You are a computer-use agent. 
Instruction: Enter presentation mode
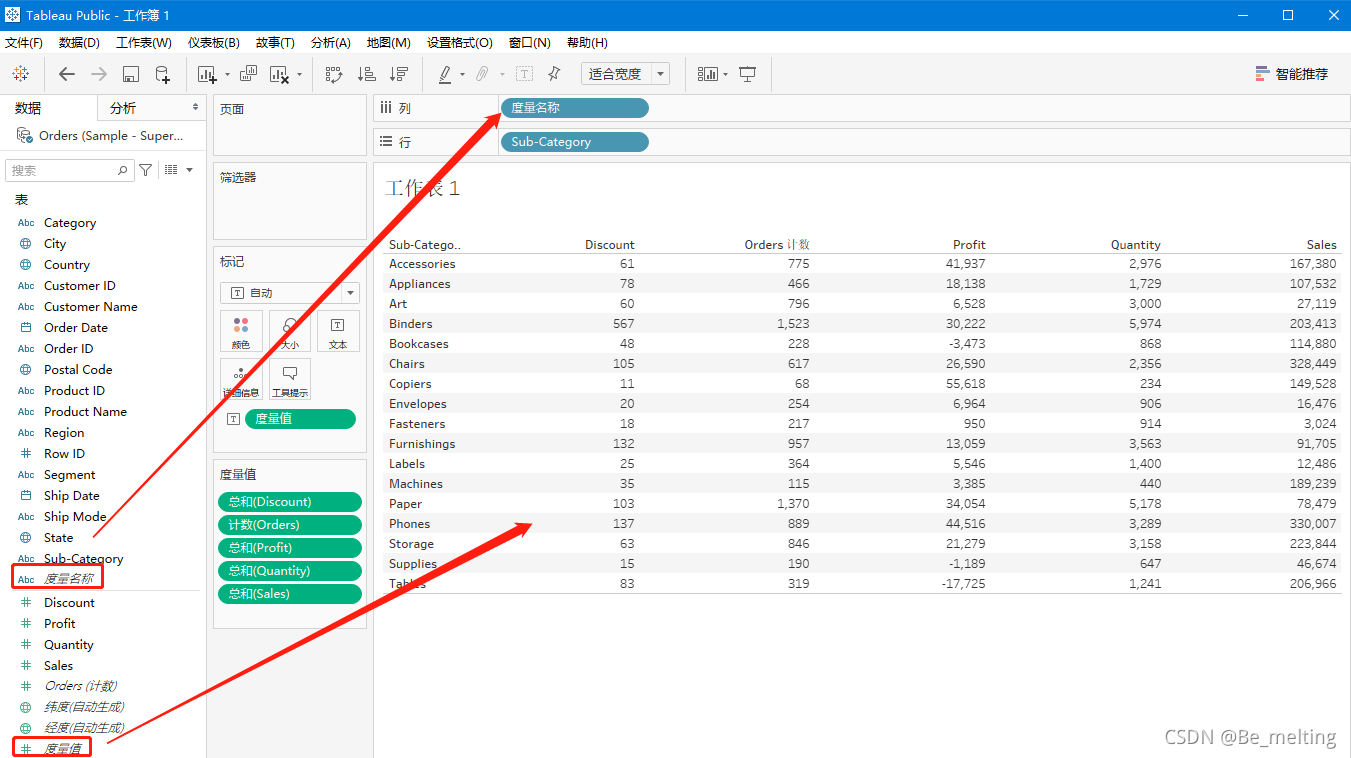747,74
